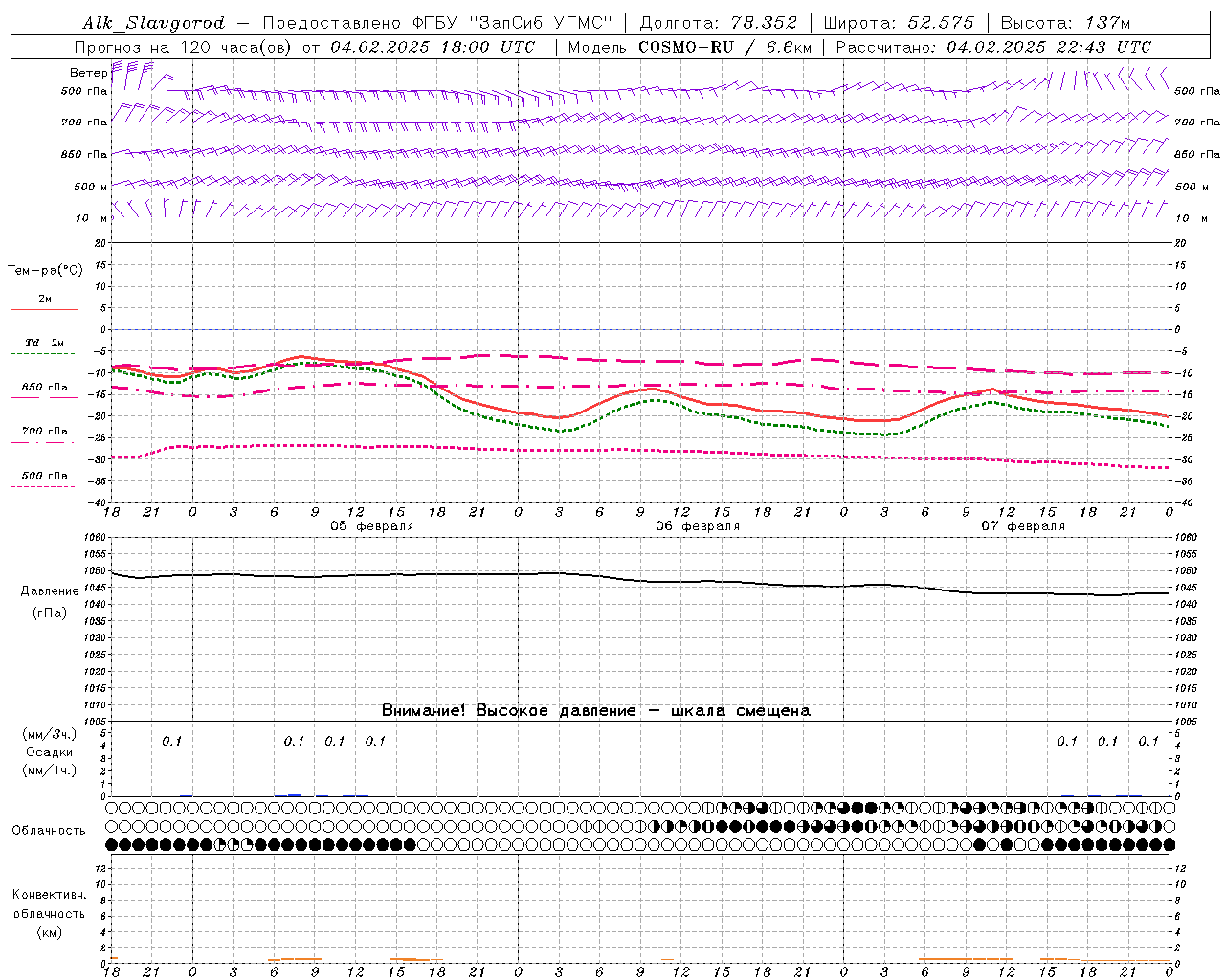Screen dimensions: 1225x980
Task: Click the Долгота: 78.352 value
Action: pyautogui.click(x=718, y=23)
